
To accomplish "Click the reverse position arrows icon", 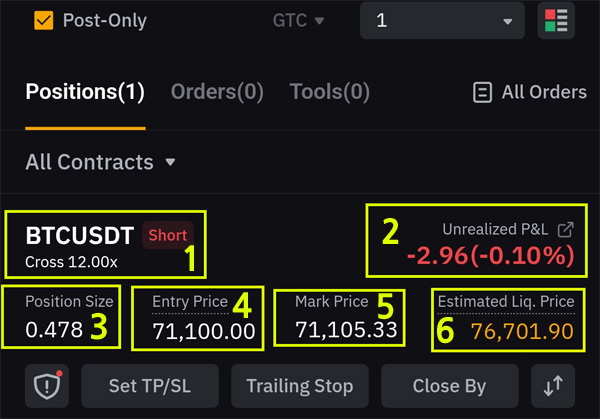I will click(x=553, y=386).
